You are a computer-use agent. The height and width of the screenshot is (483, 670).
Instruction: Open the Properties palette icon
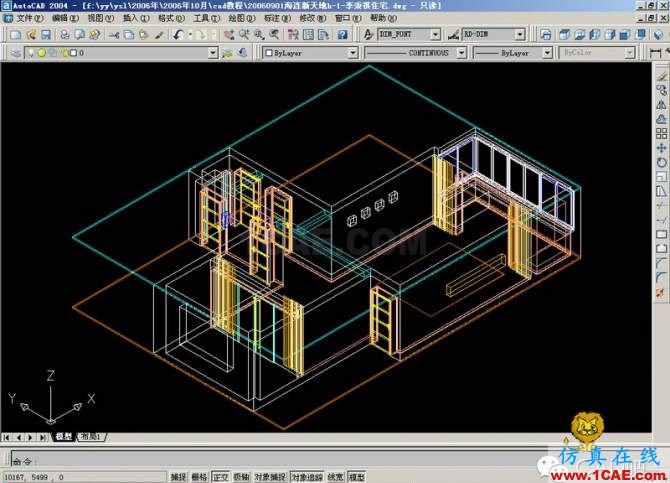[293, 35]
